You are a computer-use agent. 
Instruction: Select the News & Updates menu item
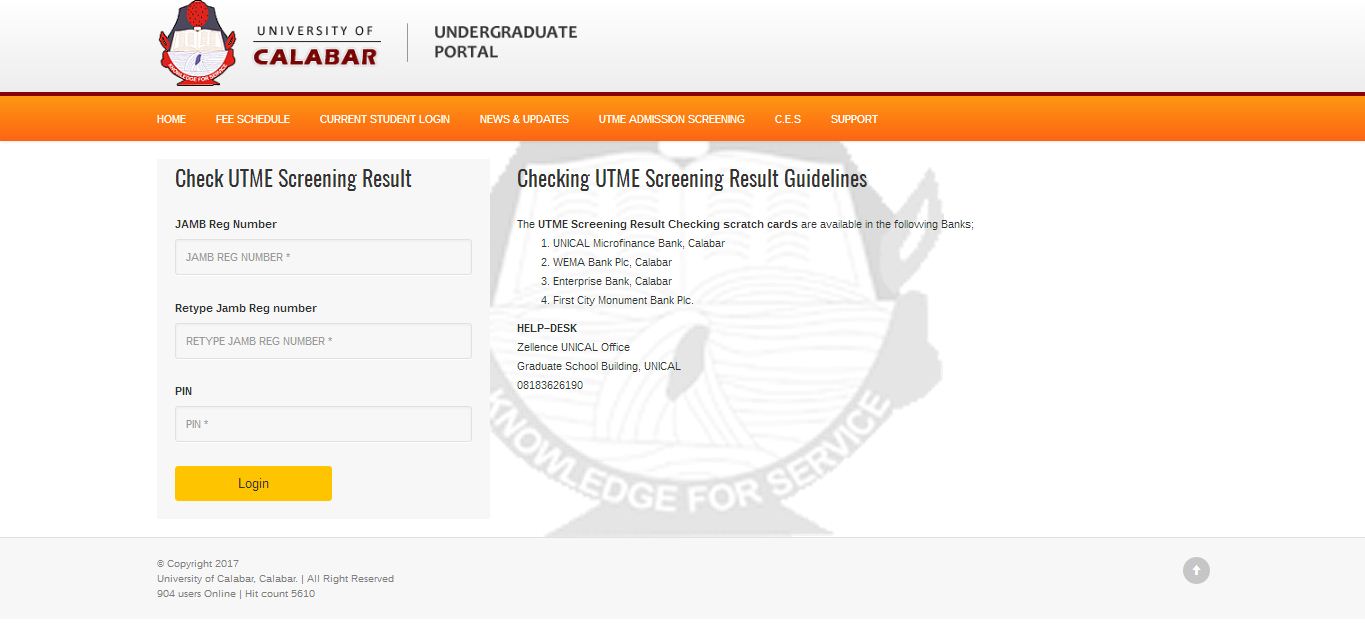click(524, 119)
